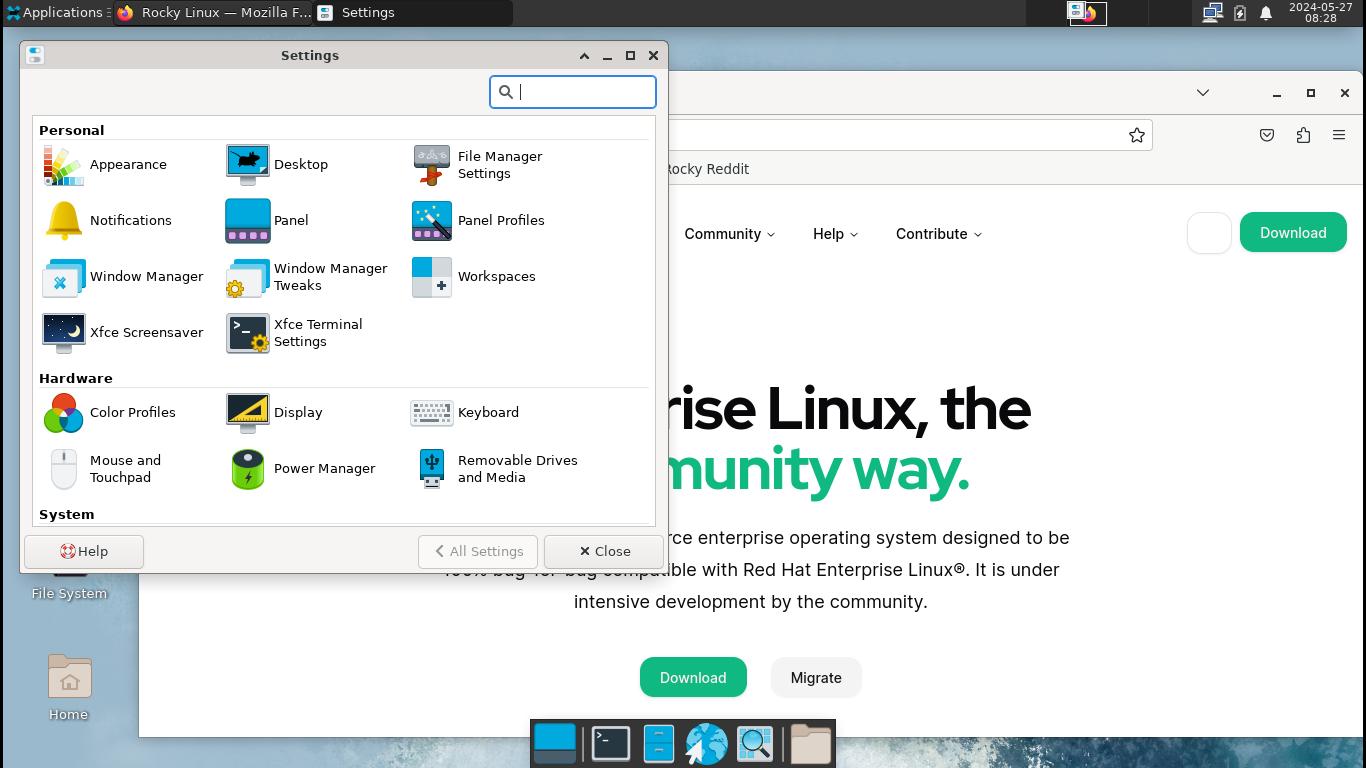Open Panel settings
This screenshot has width=1366, height=768.
click(267, 221)
